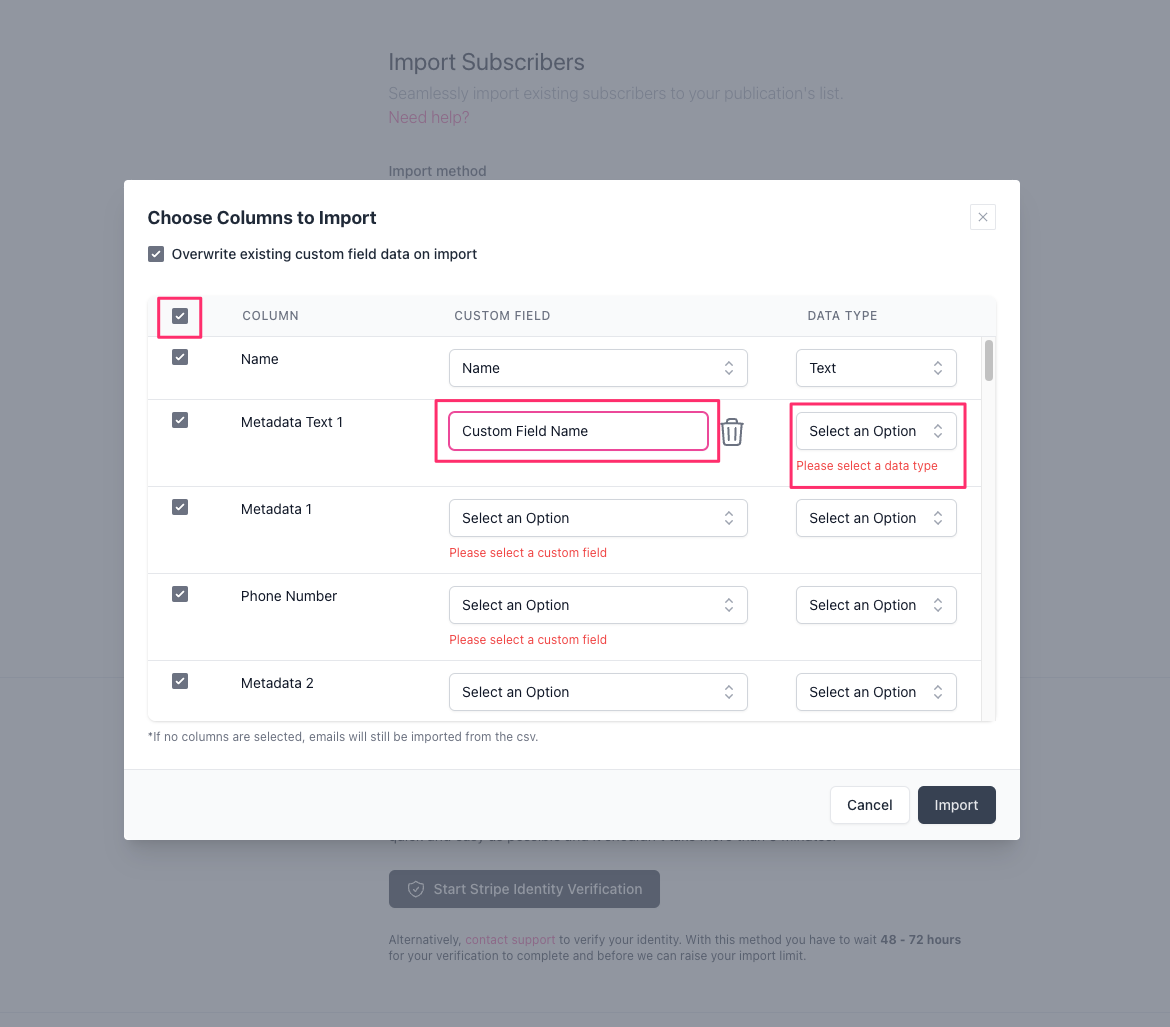Cancel the column import dialog
Viewport: 1170px width, 1027px height.
pos(869,805)
